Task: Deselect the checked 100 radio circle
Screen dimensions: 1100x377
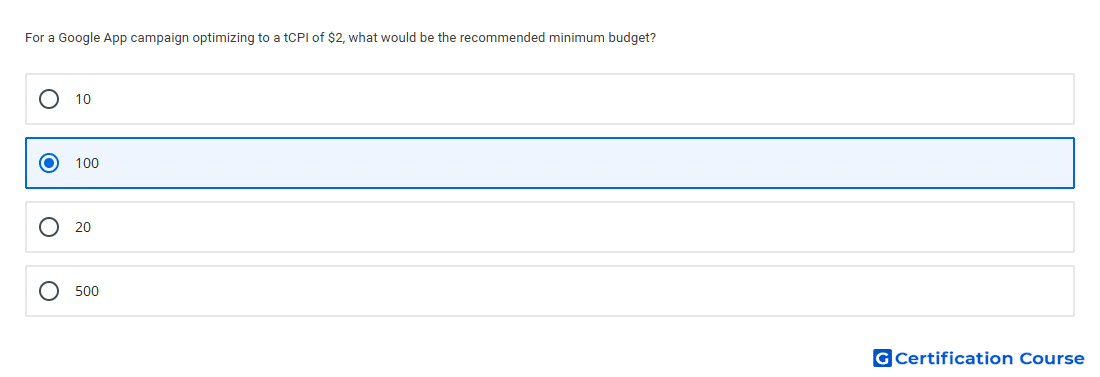Action: [49, 163]
